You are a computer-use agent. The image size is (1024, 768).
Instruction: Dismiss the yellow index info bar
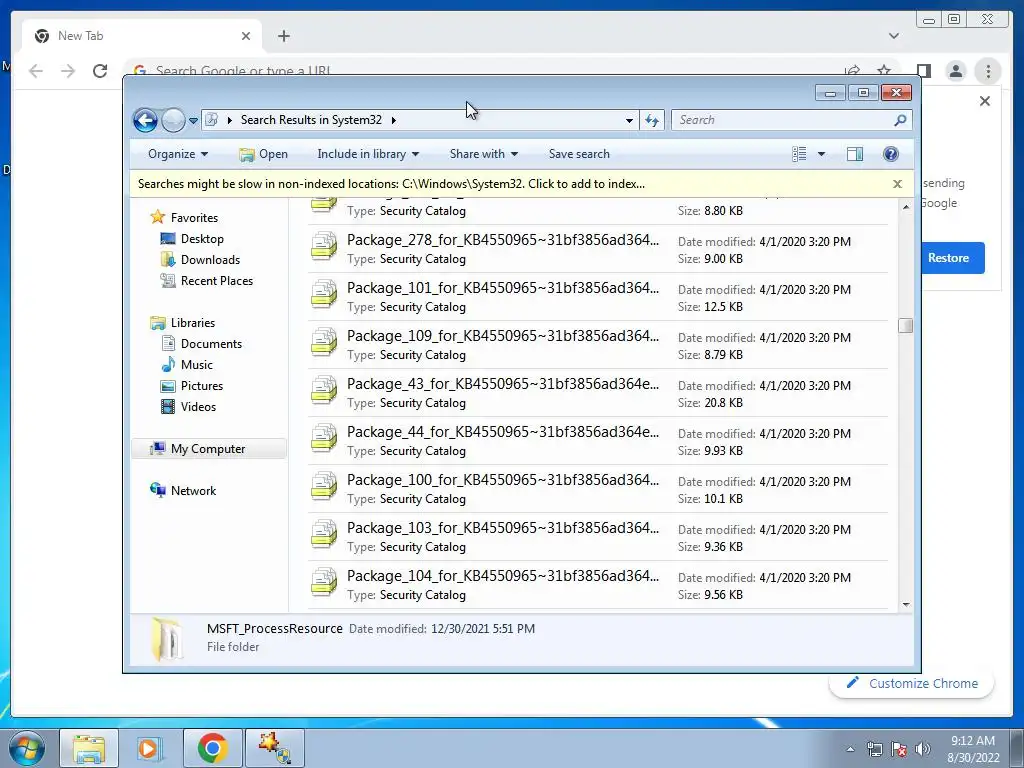tap(897, 184)
